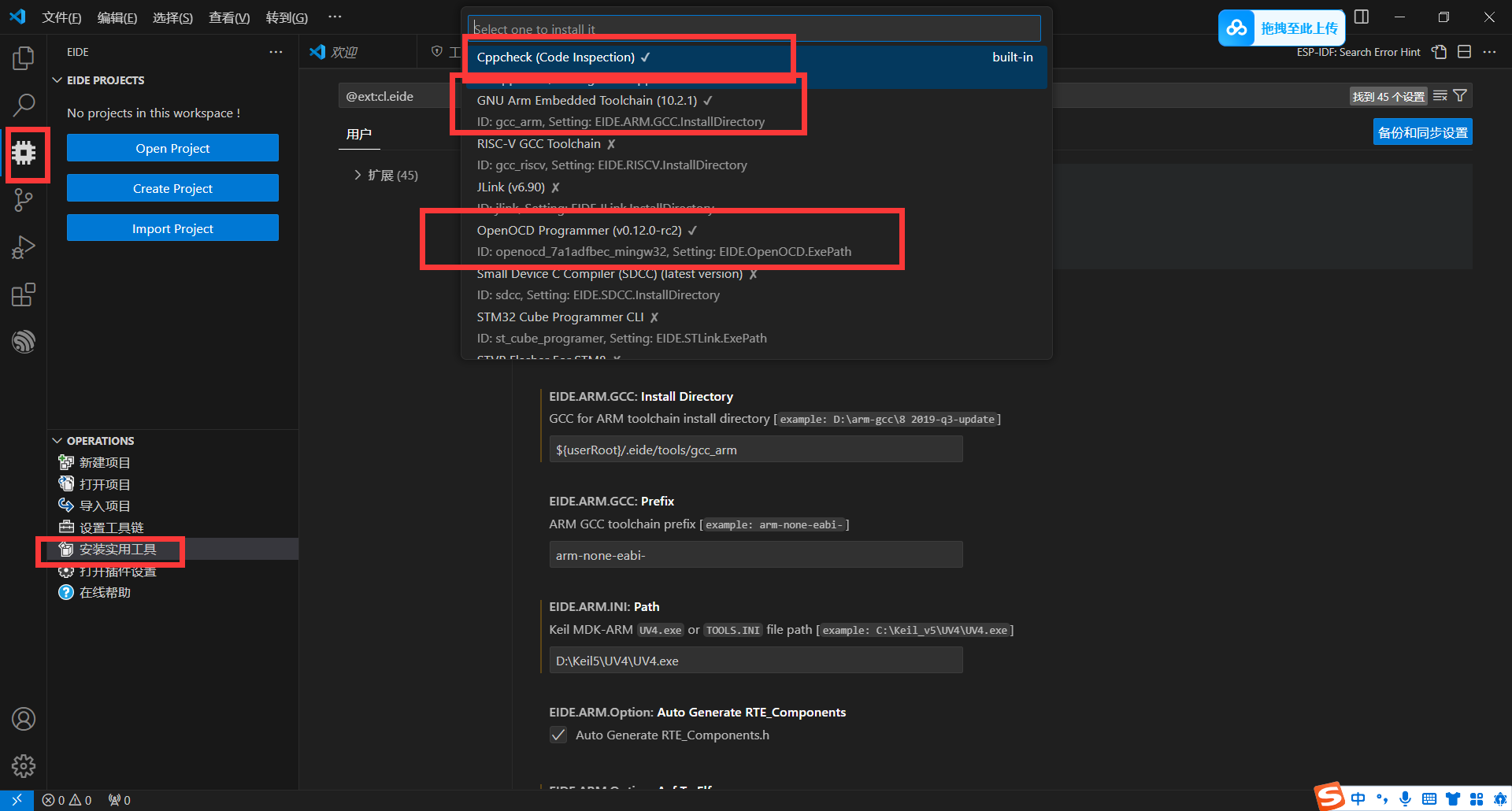Viewport: 1512px width, 811px height.
Task: Open the 查看(V) menu
Action: coord(229,17)
